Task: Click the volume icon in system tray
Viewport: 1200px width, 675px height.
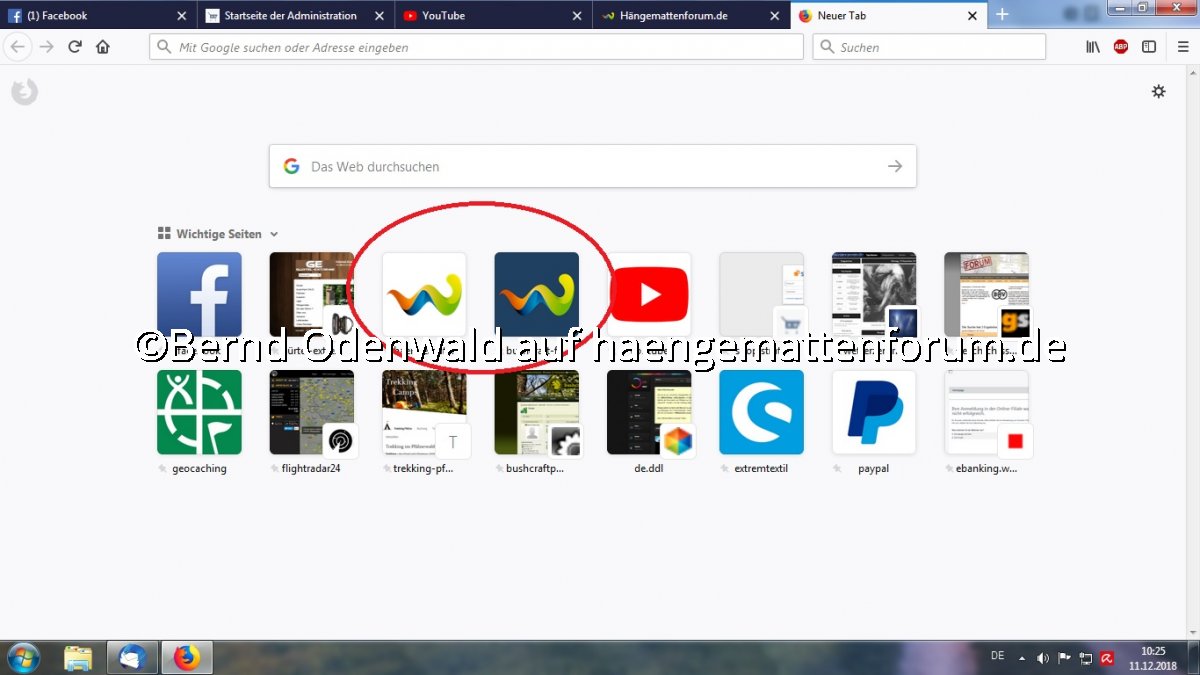Action: (x=1043, y=658)
